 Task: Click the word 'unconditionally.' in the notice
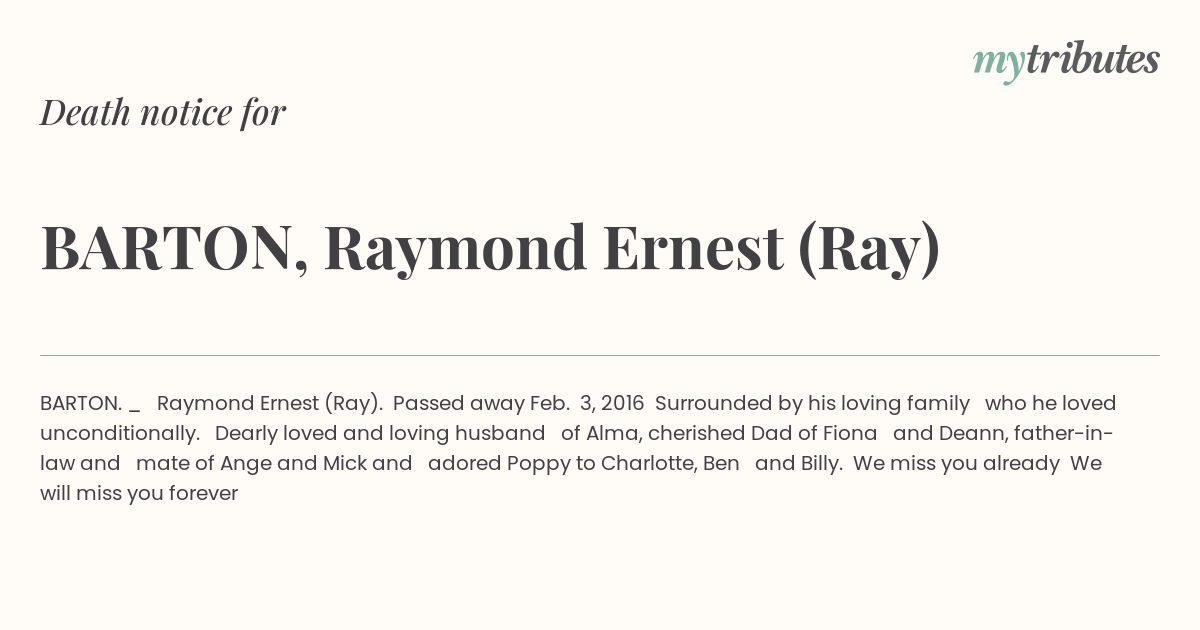tap(120, 433)
